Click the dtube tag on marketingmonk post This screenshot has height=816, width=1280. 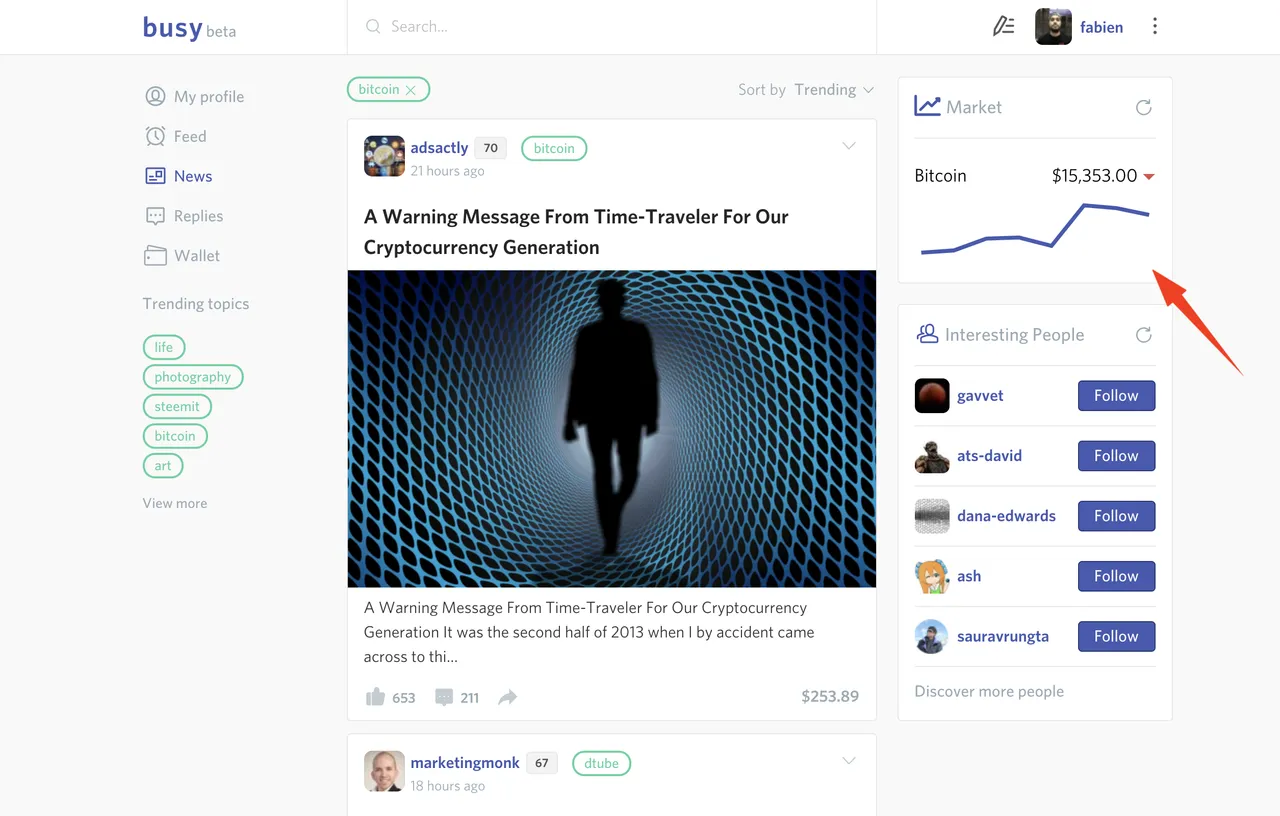[601, 764]
